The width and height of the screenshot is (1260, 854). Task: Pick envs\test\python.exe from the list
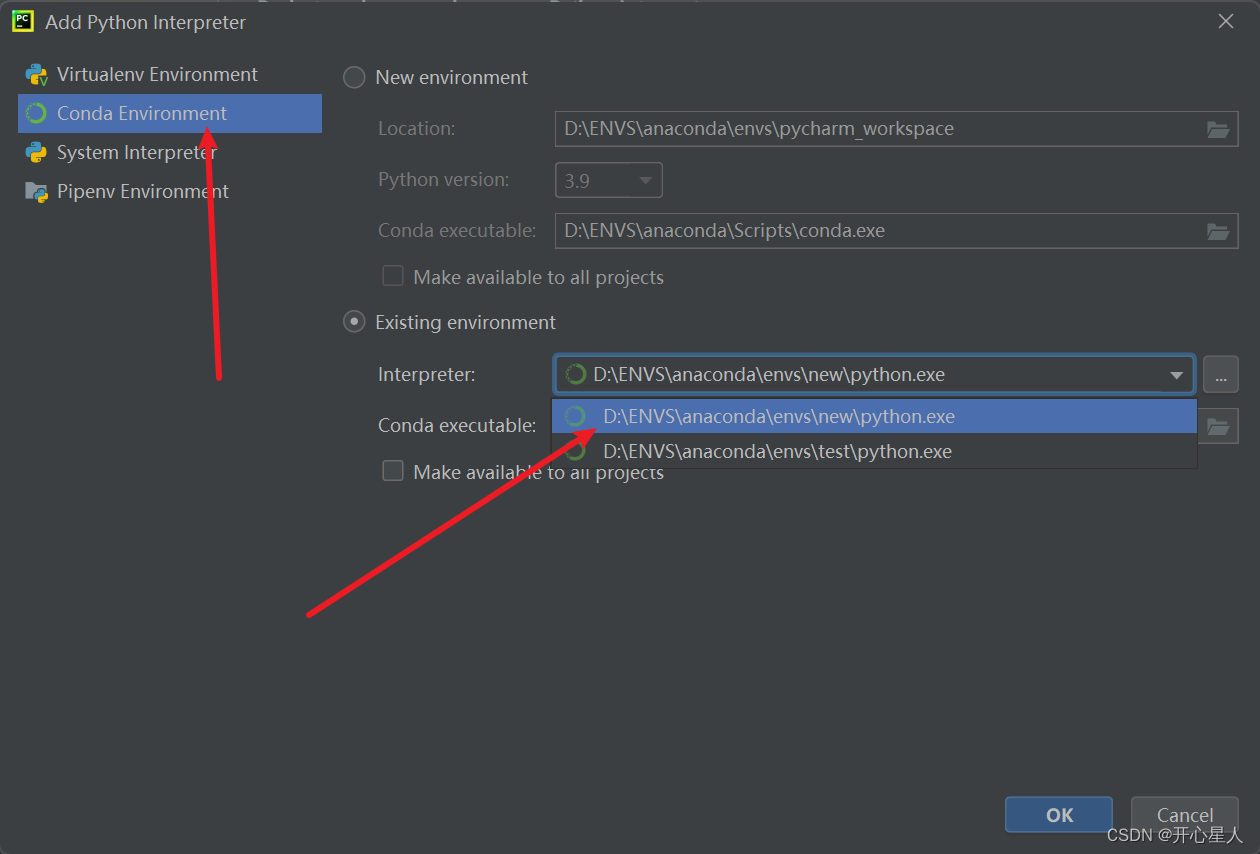pyautogui.click(x=874, y=451)
